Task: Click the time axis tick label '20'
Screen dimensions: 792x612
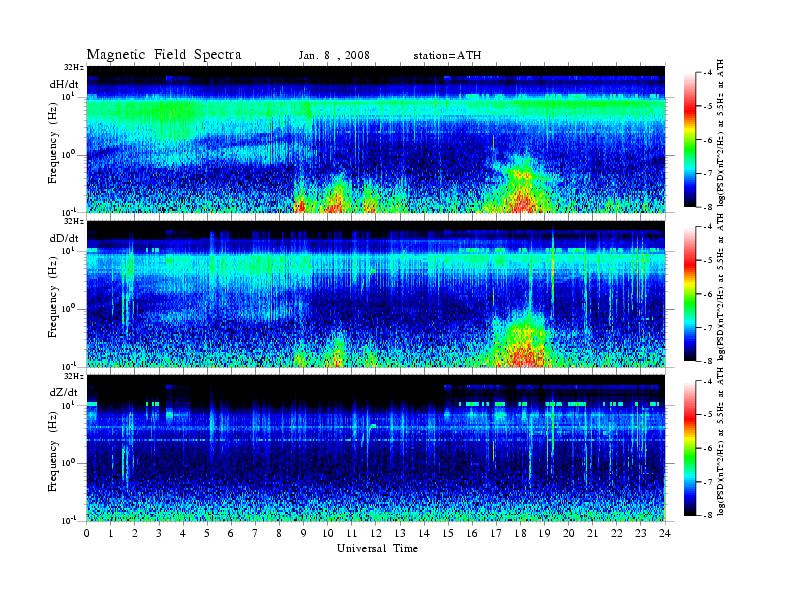Action: [x=568, y=533]
